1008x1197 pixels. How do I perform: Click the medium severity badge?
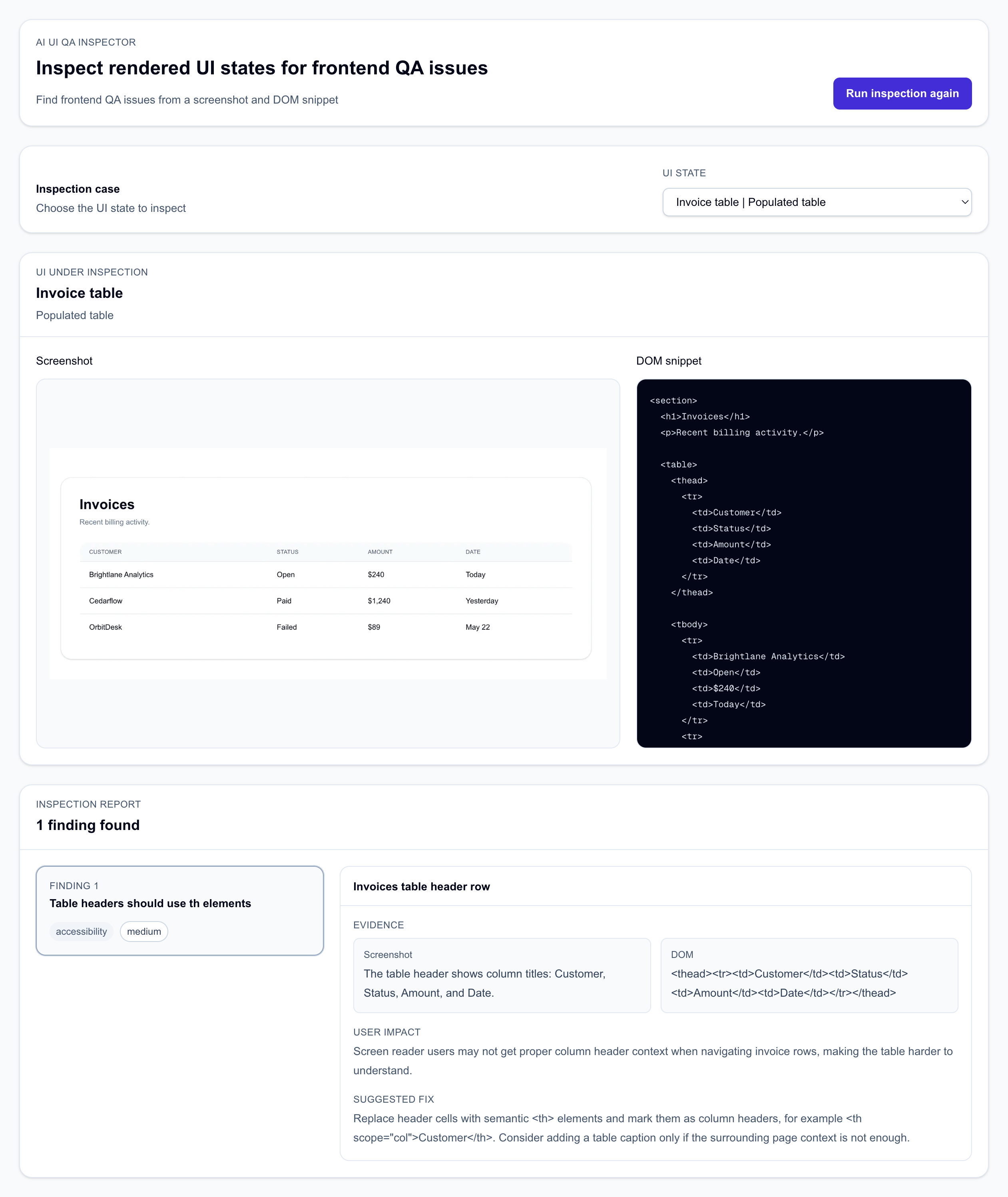click(x=144, y=931)
